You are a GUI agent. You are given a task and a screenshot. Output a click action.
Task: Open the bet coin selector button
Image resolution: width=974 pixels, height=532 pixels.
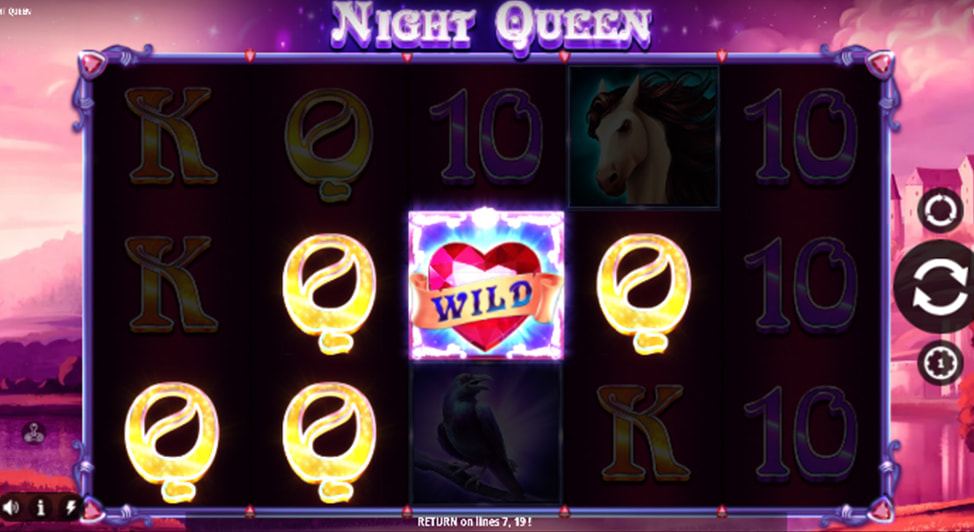940,362
